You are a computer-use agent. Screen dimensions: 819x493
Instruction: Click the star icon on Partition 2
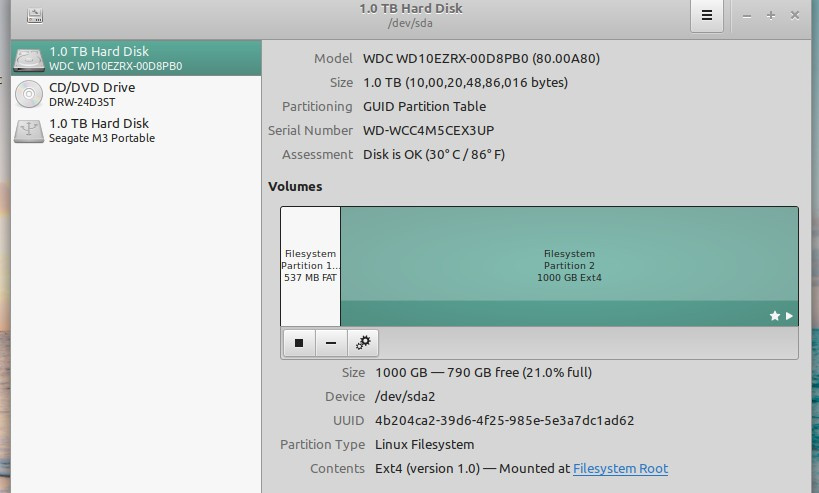click(x=775, y=315)
